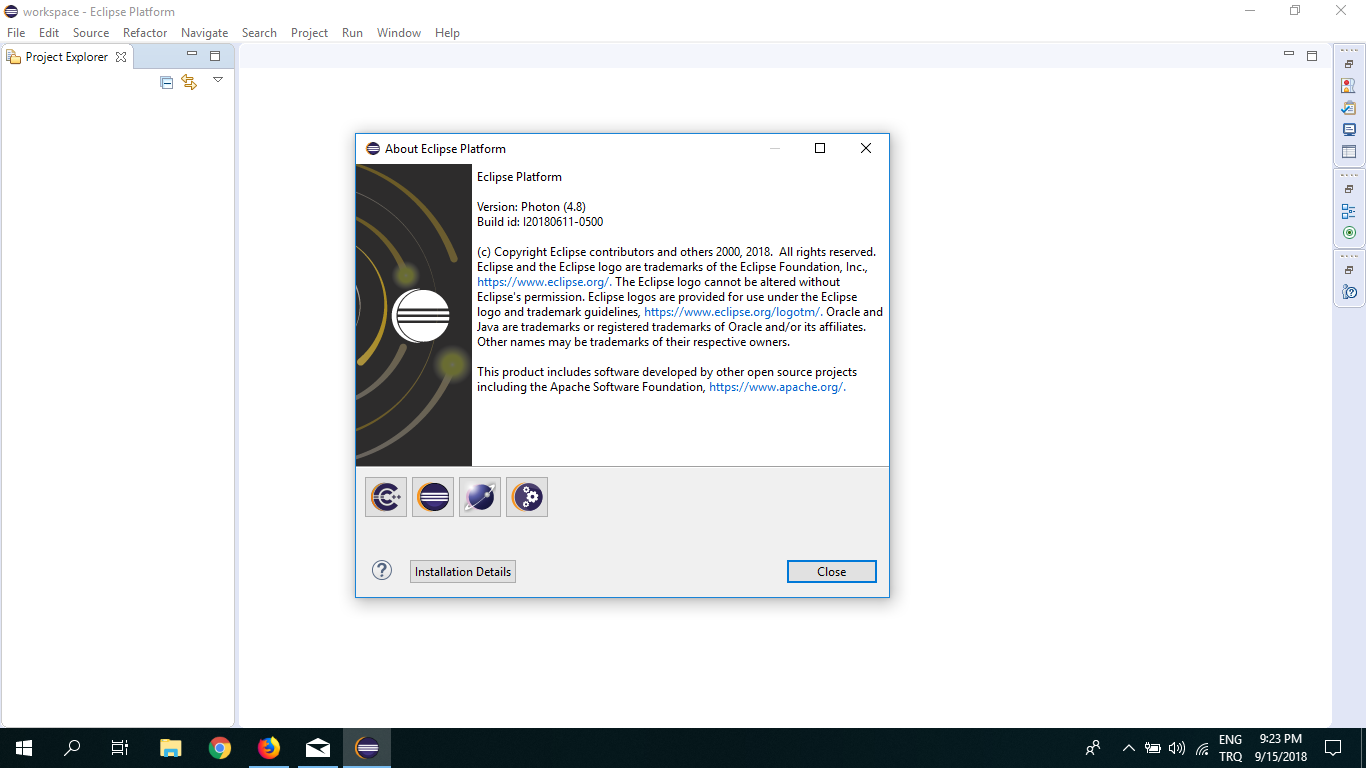1366x768 pixels.
Task: Open the File menu
Action: pyautogui.click(x=16, y=33)
